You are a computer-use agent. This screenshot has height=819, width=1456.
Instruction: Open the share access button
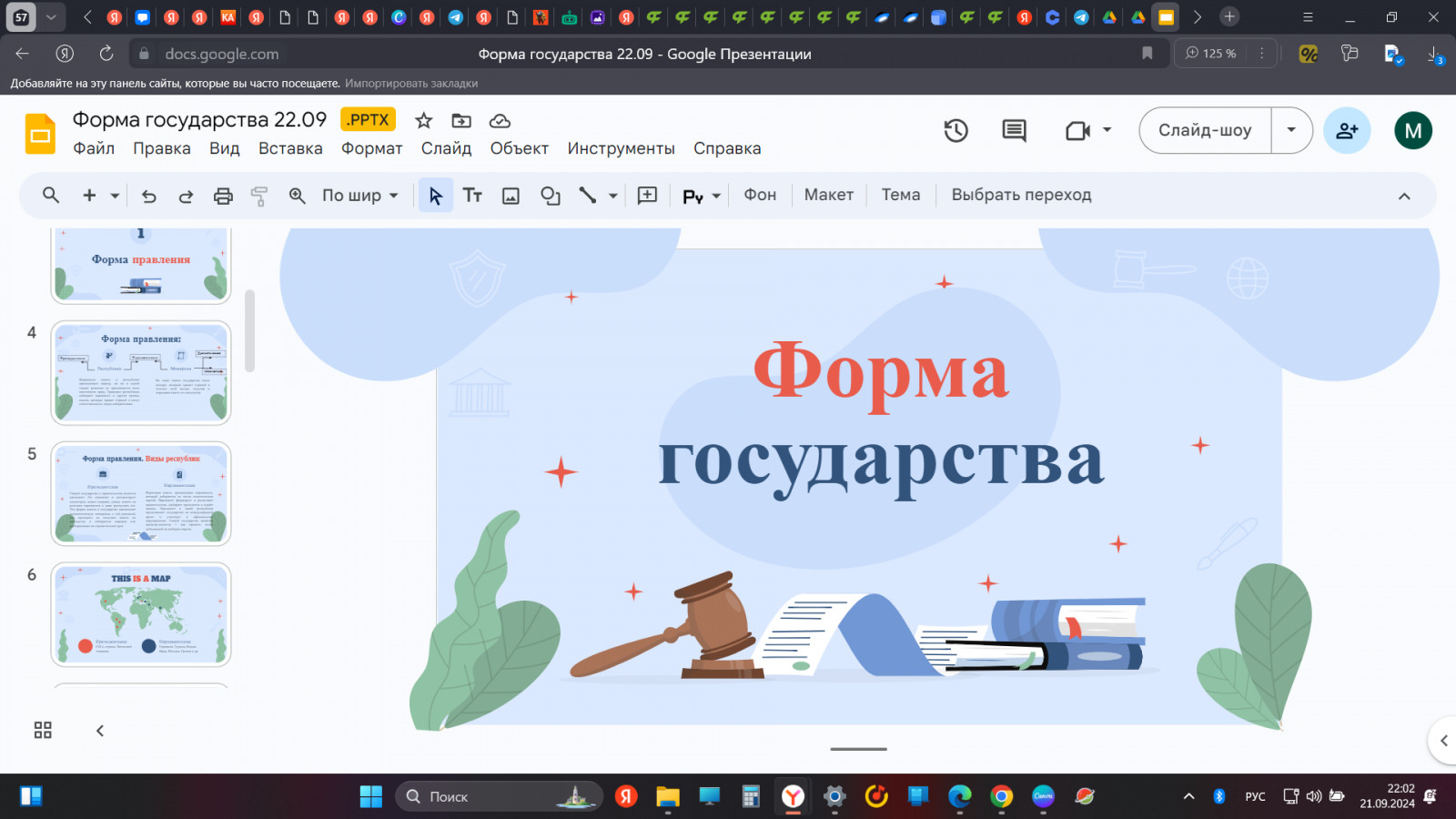(x=1347, y=130)
